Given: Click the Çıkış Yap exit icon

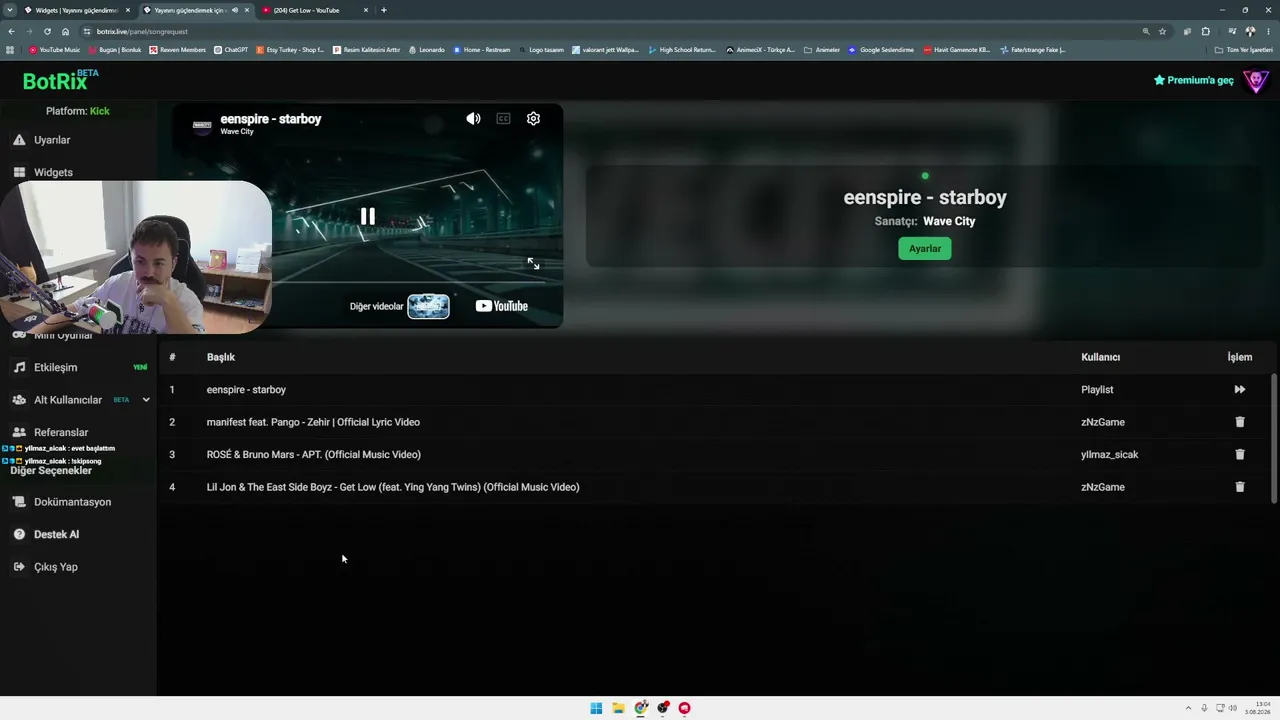Looking at the screenshot, I should [19, 567].
